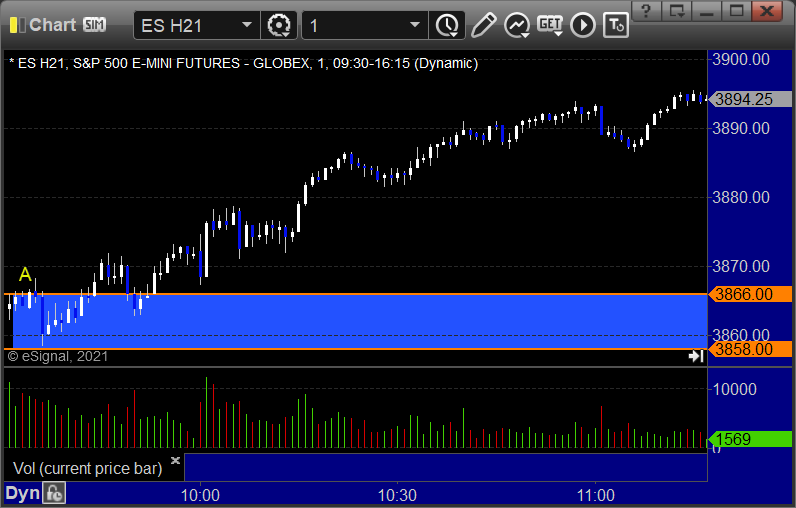Click the 11:00 time axis label

[x=595, y=495]
